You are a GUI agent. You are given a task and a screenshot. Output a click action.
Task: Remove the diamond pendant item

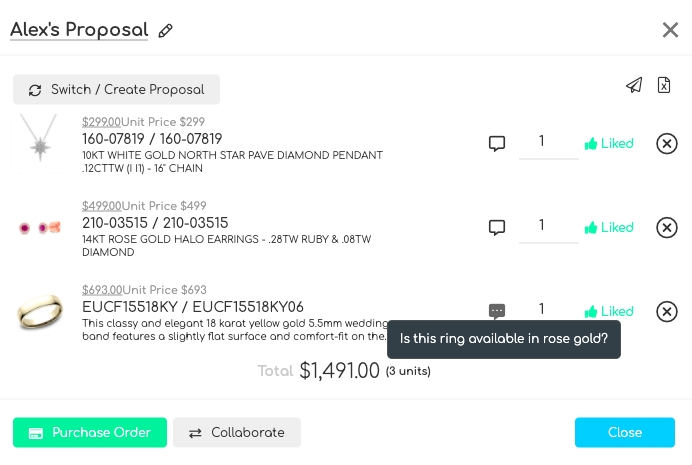[x=666, y=143]
